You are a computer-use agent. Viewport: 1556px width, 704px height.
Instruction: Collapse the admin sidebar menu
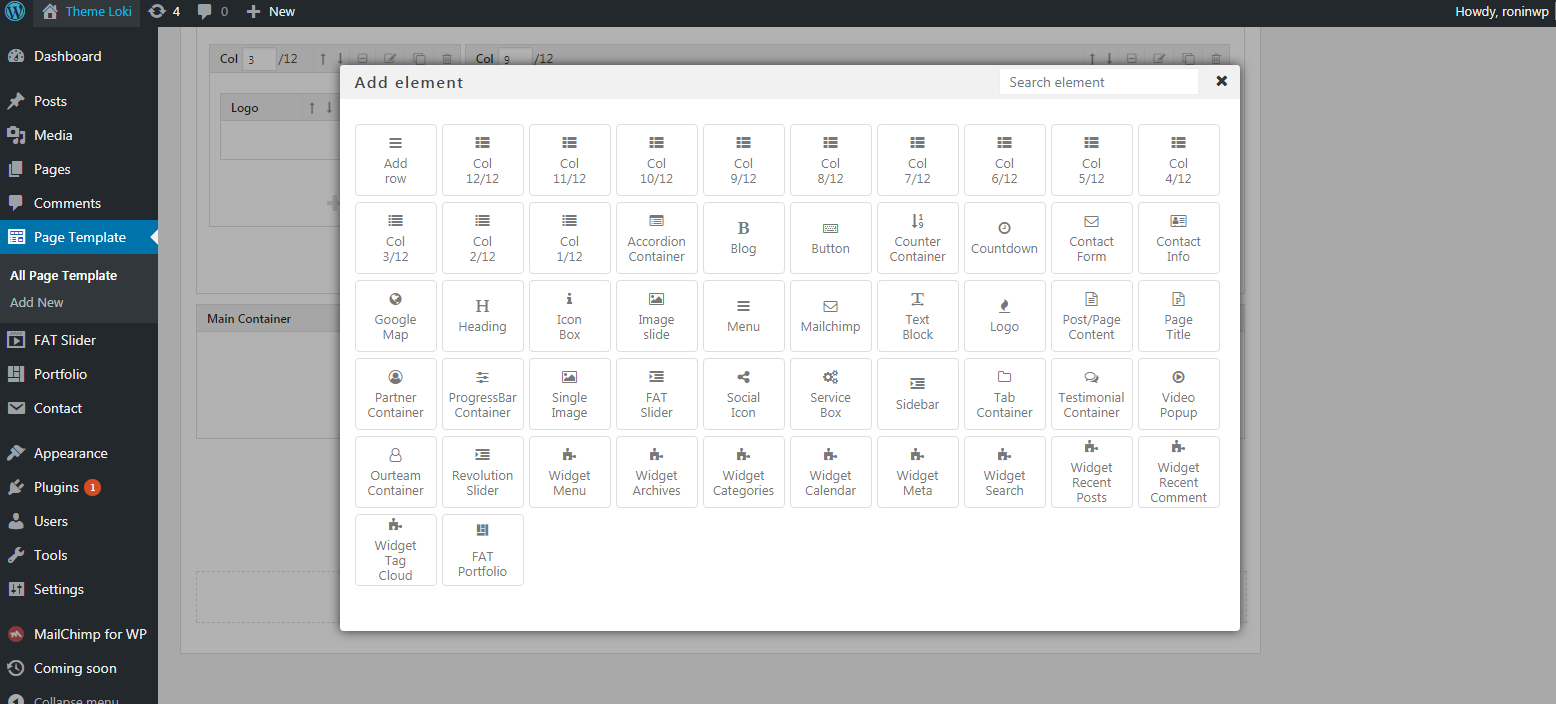coord(76,700)
